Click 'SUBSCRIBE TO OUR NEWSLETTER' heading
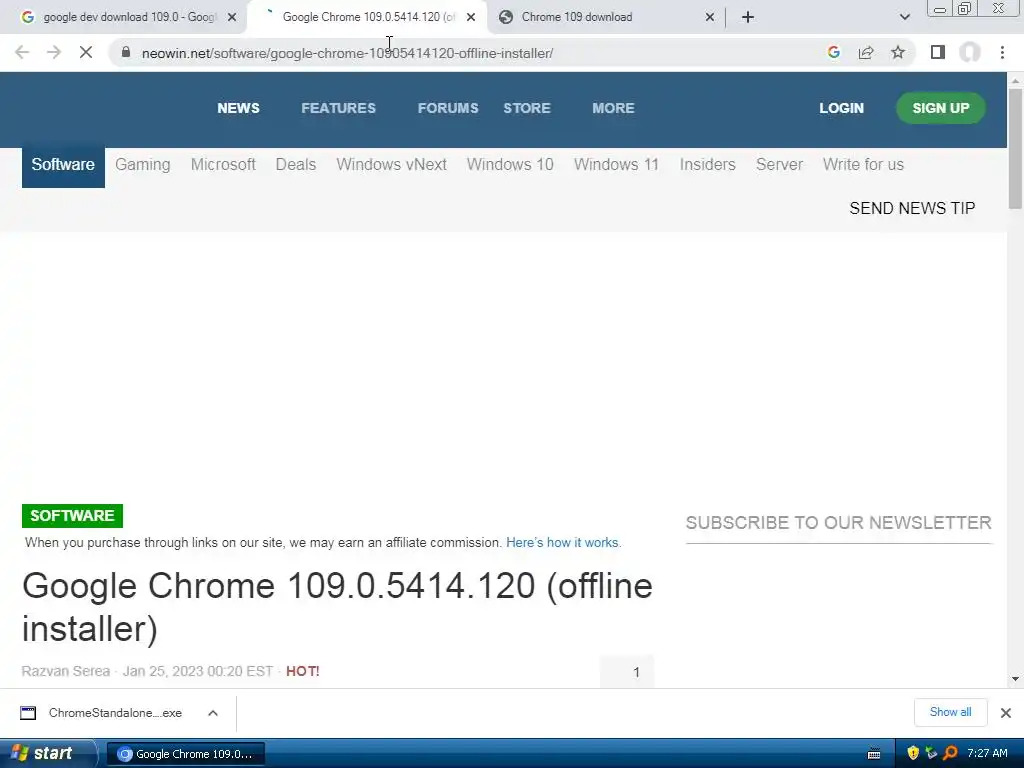 coord(839,523)
